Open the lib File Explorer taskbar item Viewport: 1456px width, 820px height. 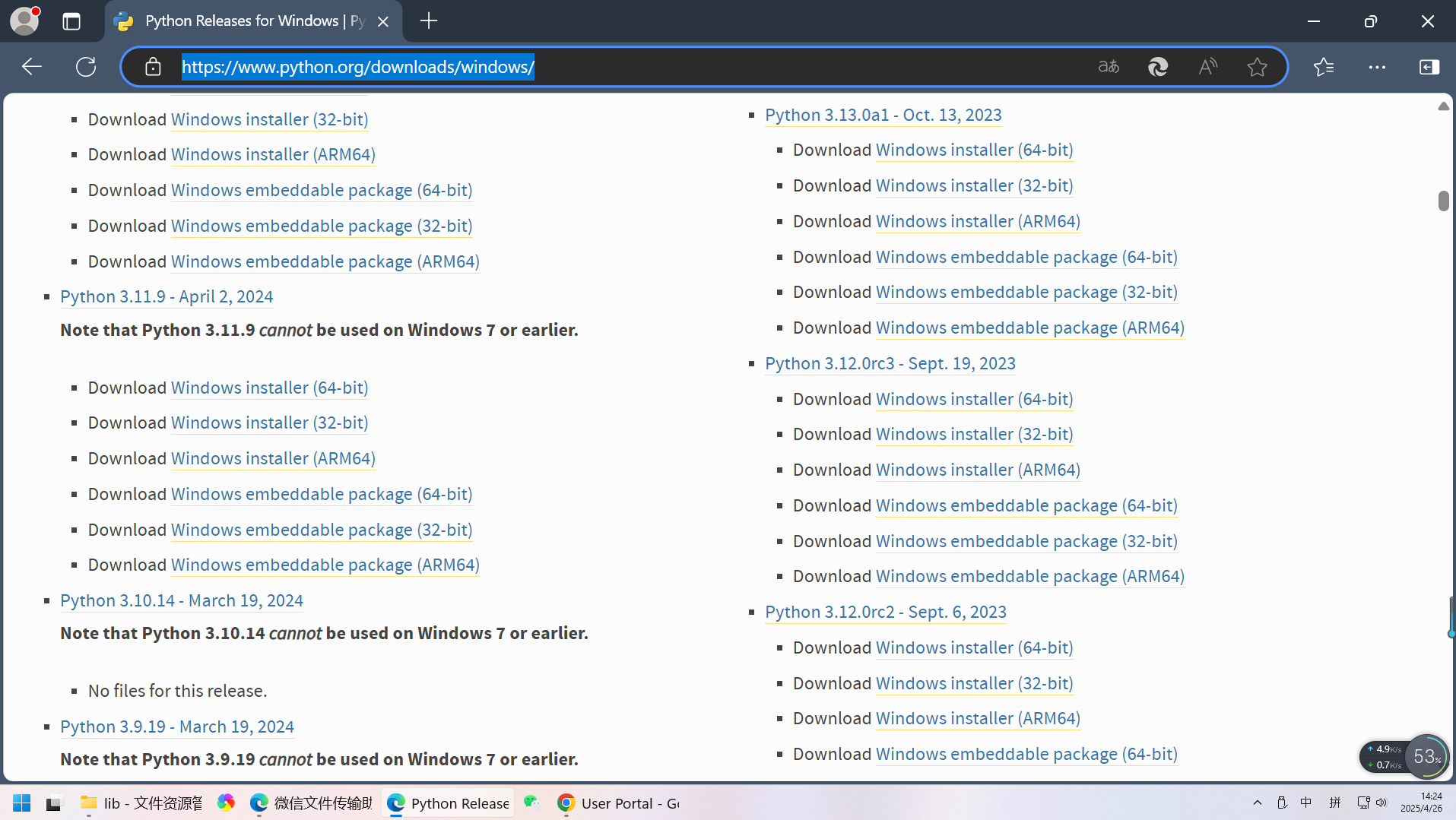click(x=141, y=803)
